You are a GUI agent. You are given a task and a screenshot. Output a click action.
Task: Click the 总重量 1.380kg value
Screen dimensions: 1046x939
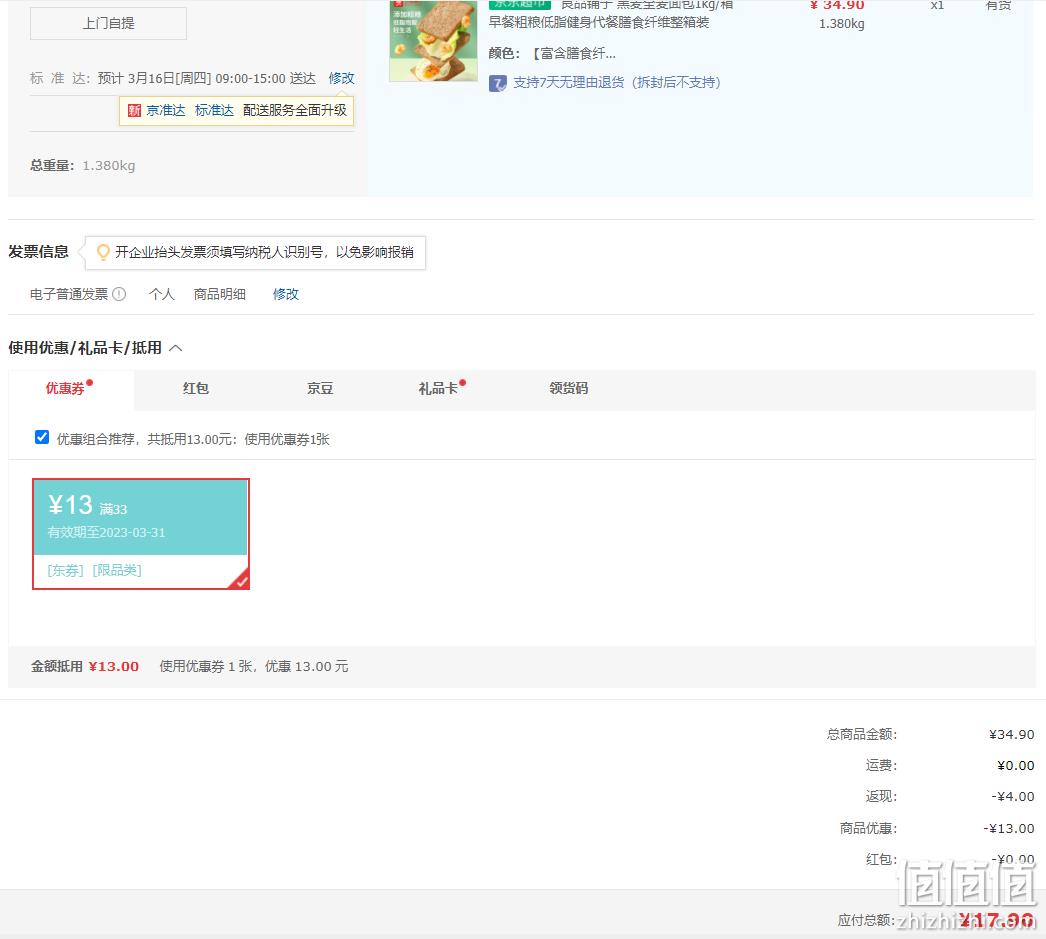pos(108,165)
